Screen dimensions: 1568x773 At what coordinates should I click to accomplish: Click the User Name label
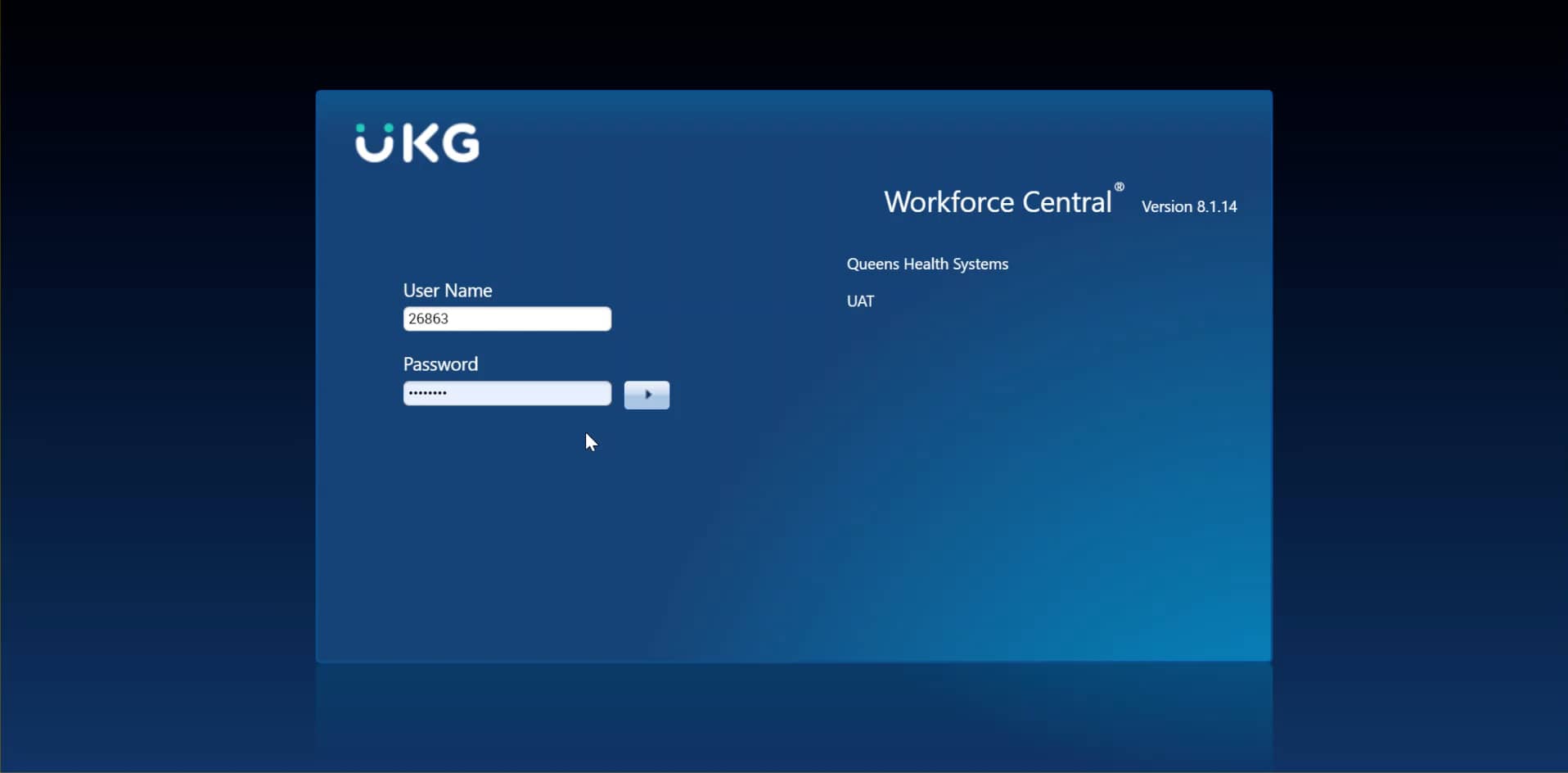click(447, 290)
